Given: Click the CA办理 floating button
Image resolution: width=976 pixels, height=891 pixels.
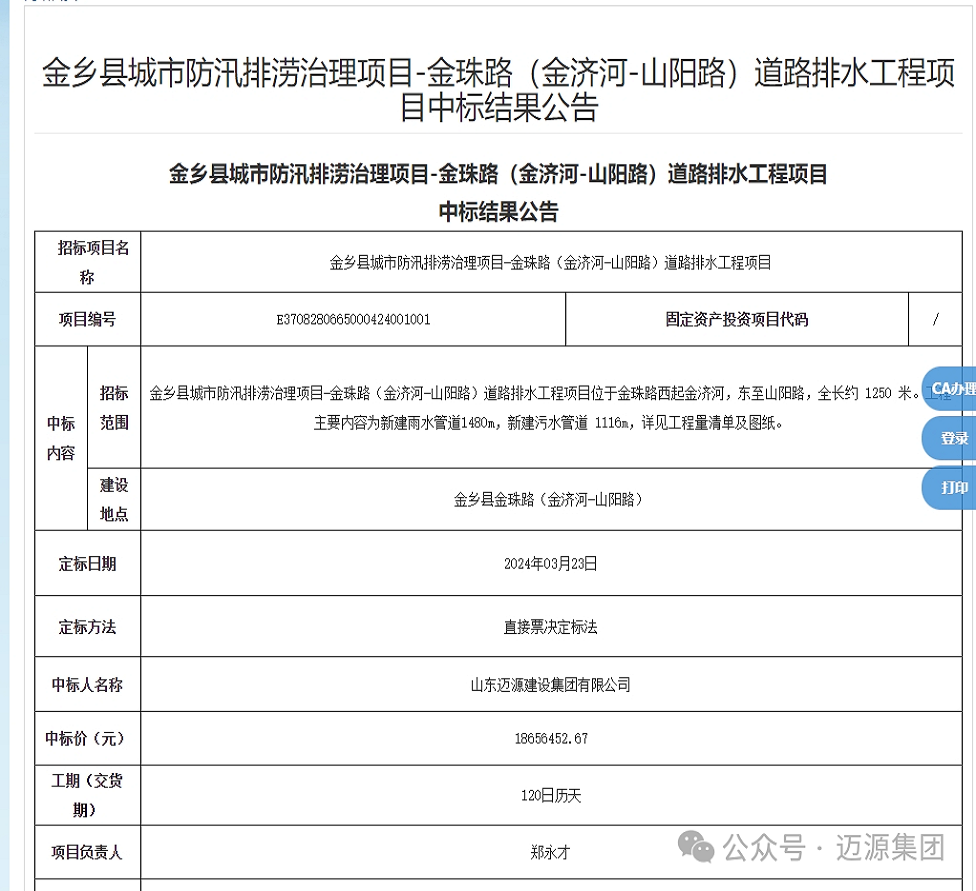Looking at the screenshot, I should 949,389.
